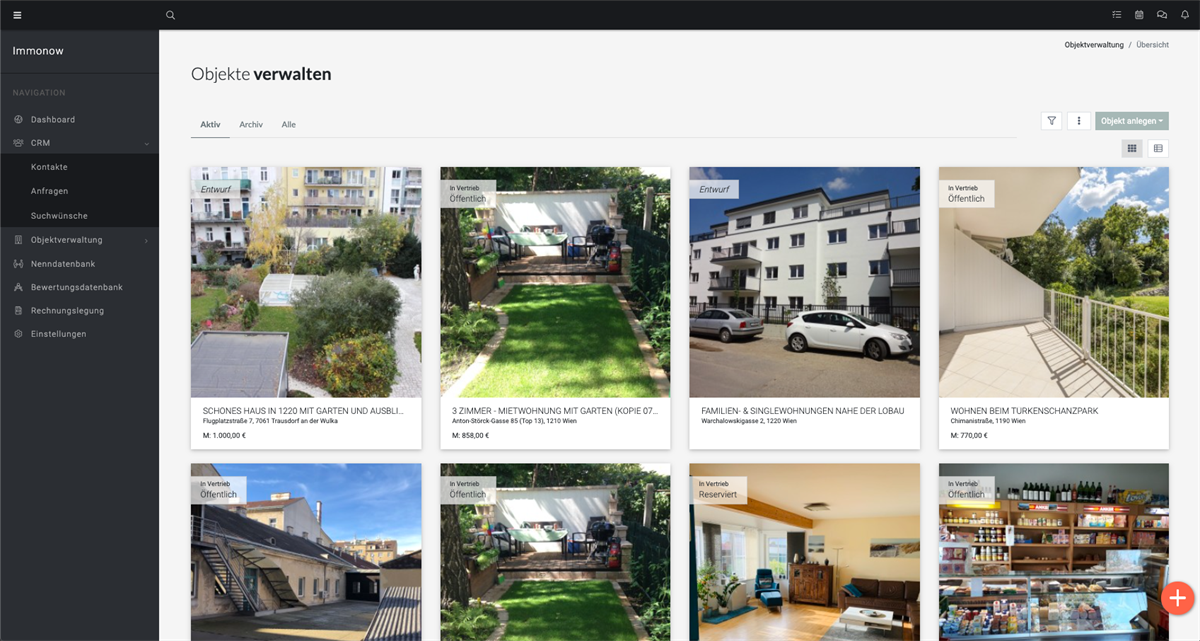Open the Schönes Haus in 1220 listing photo
This screenshot has height=641, width=1200.
point(306,282)
